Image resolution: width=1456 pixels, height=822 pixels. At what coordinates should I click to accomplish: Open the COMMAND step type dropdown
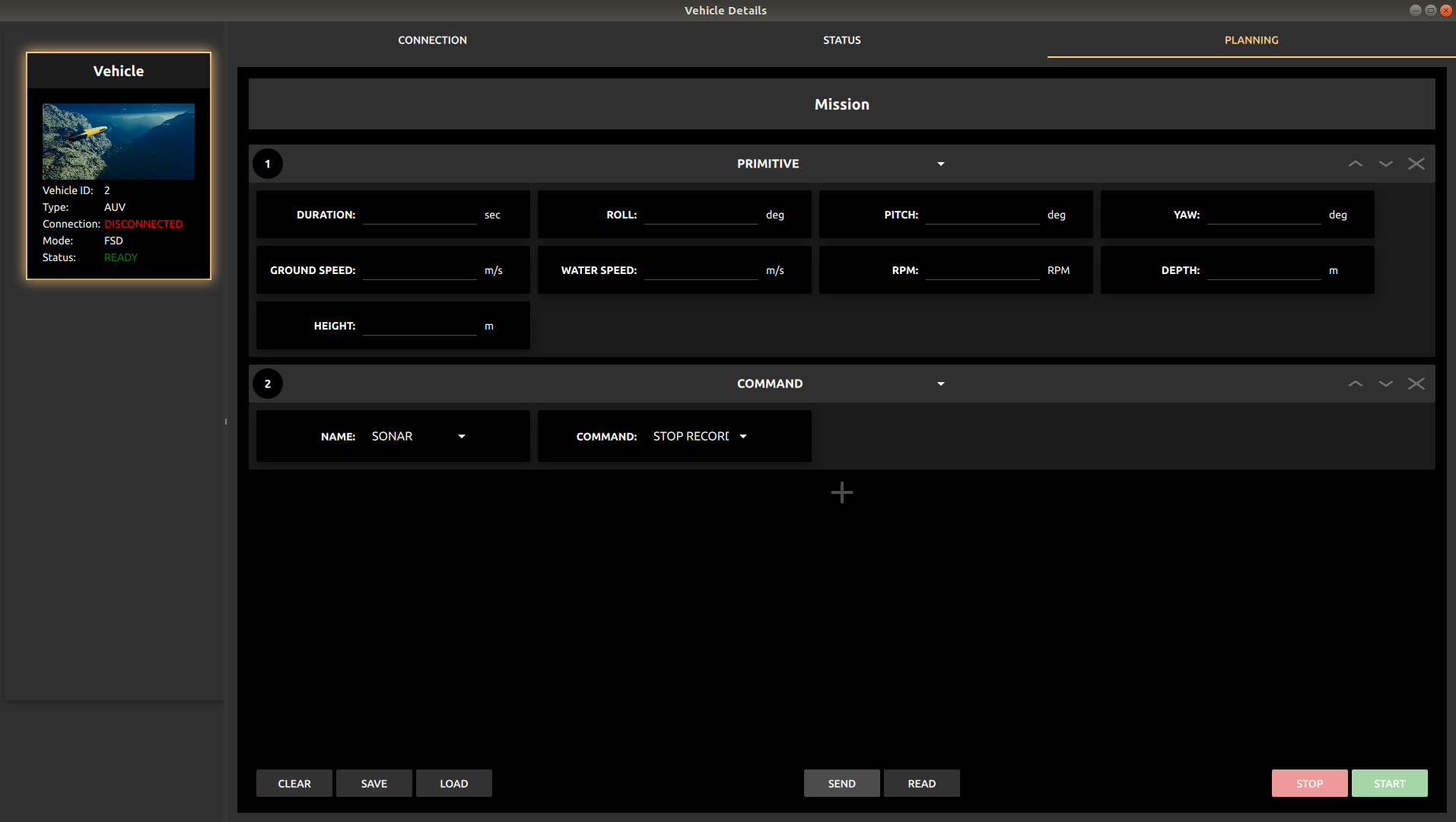[841, 384]
